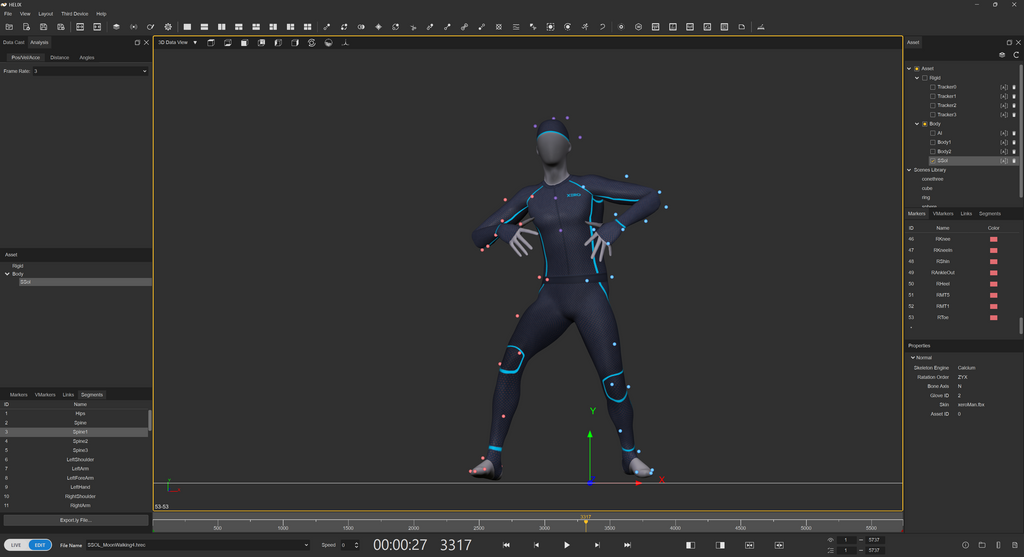Click the RKnee marker color swatch
Image resolution: width=1024 pixels, height=557 pixels.
coord(993,239)
